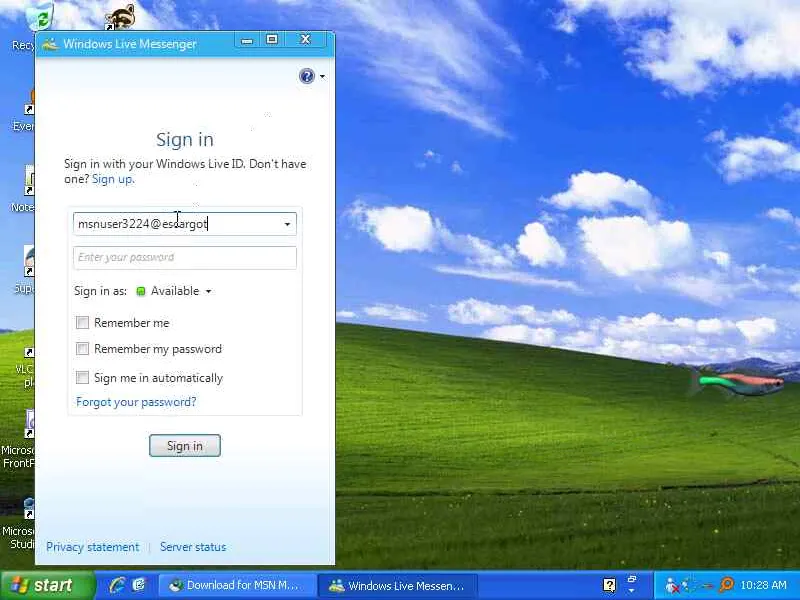Screen dimensions: 800x600
Task: Open the Server status link
Action: pos(193,547)
